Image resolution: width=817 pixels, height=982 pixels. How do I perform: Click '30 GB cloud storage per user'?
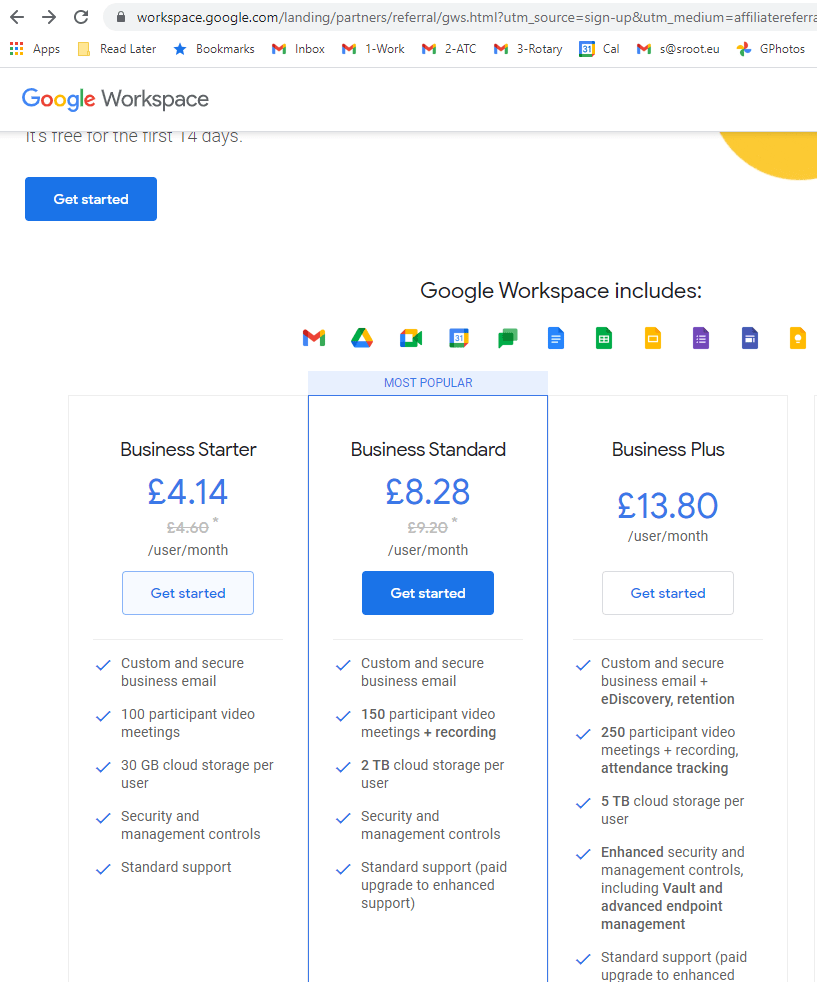(x=197, y=774)
